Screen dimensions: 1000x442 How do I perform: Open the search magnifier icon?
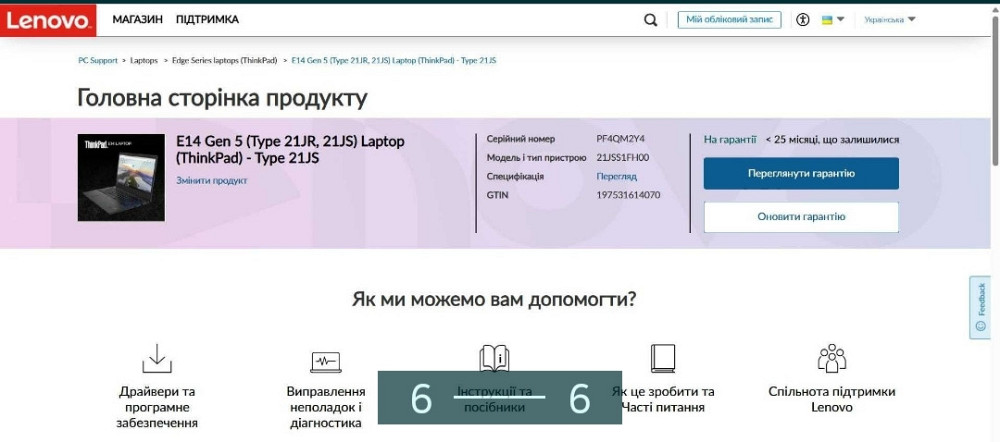point(650,20)
